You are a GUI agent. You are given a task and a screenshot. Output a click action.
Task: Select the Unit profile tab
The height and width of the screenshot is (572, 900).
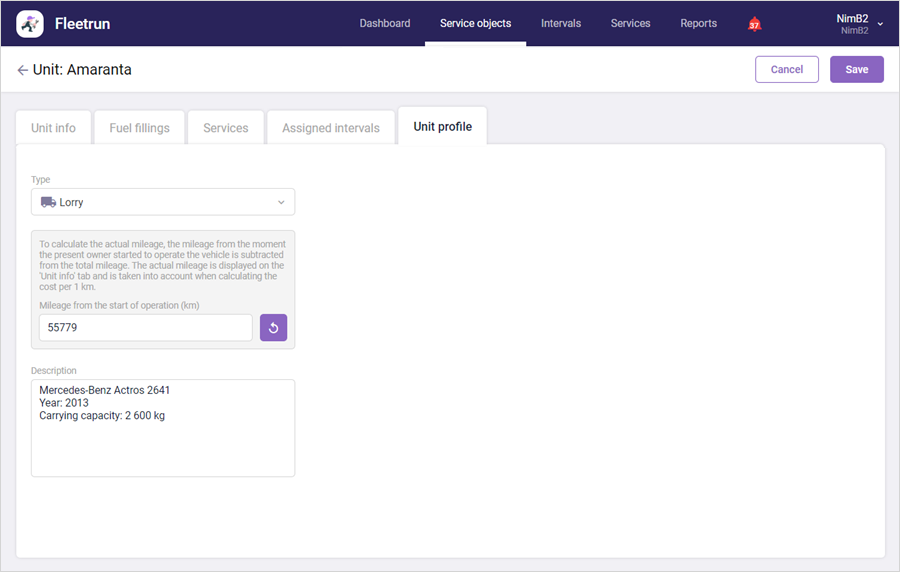click(x=443, y=126)
